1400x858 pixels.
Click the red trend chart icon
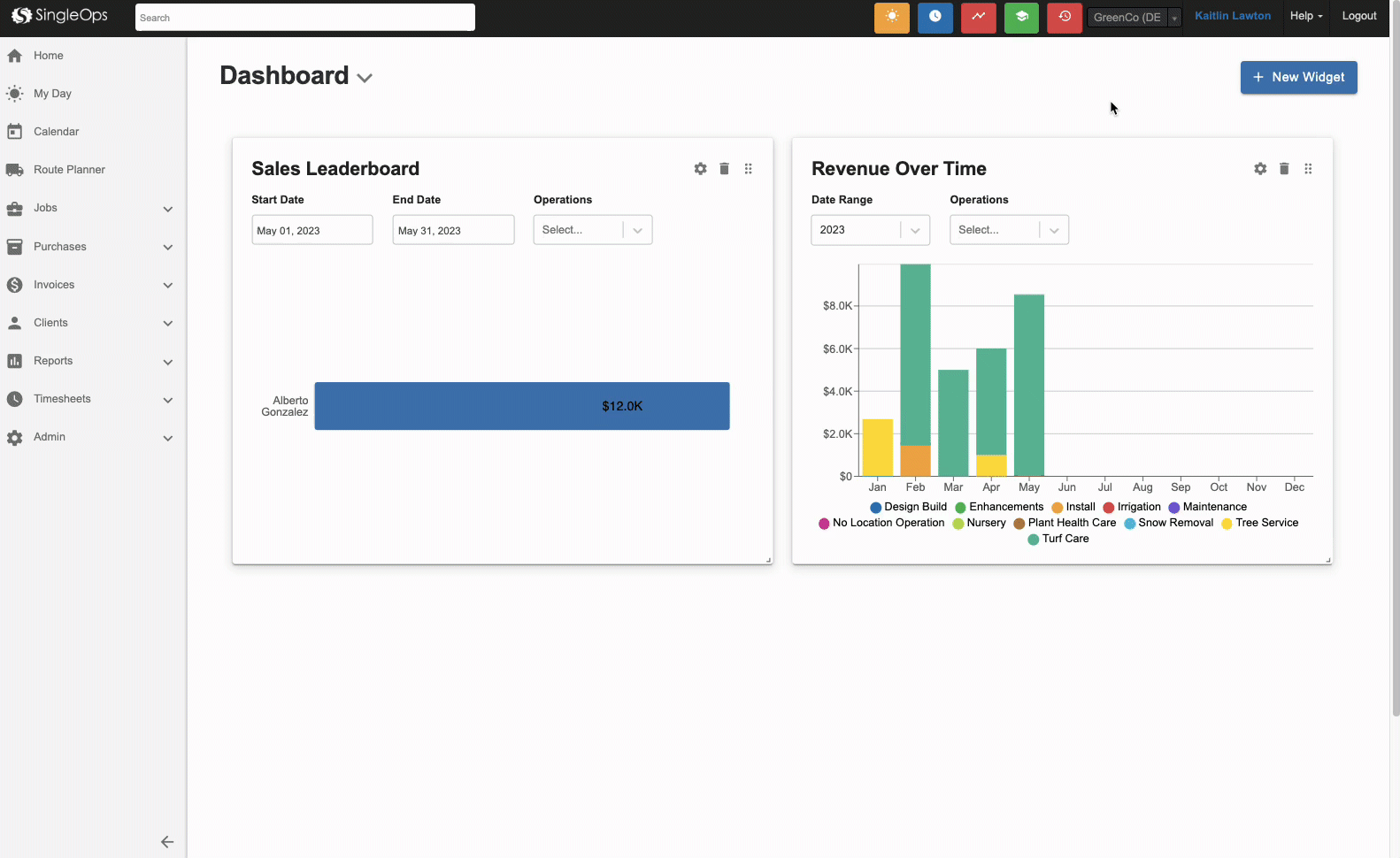tap(978, 17)
